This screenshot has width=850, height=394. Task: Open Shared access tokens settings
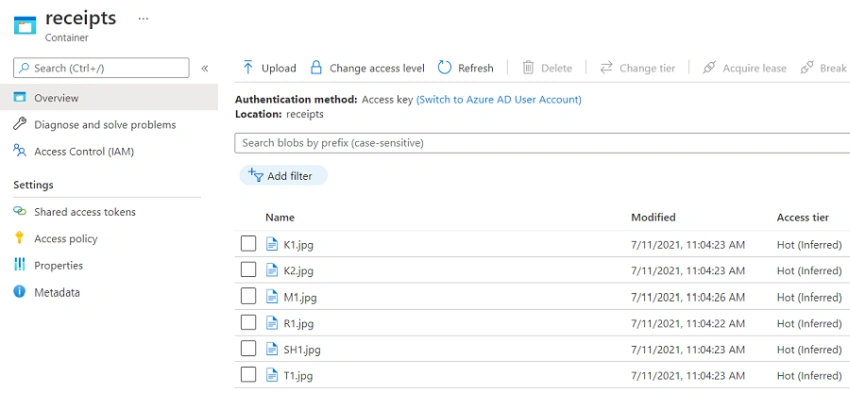point(85,212)
